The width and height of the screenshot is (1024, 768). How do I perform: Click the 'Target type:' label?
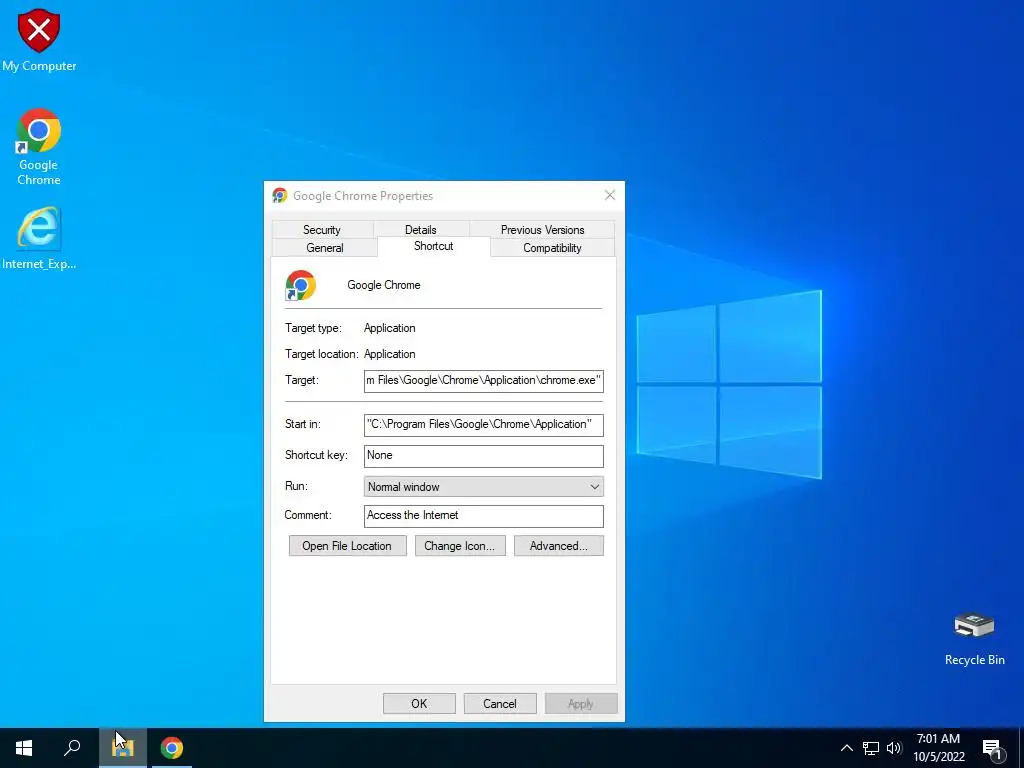(313, 328)
